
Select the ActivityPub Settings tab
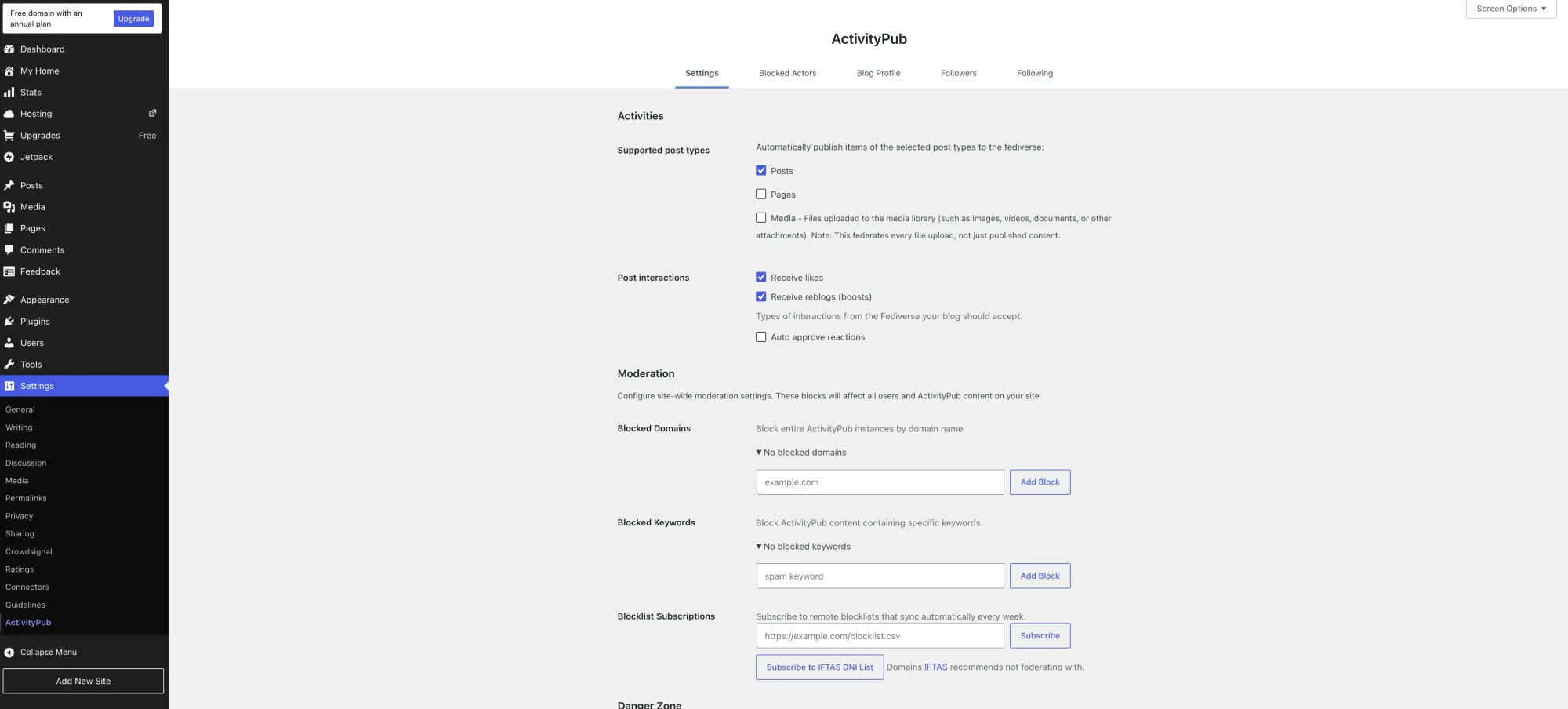pyautogui.click(x=702, y=73)
